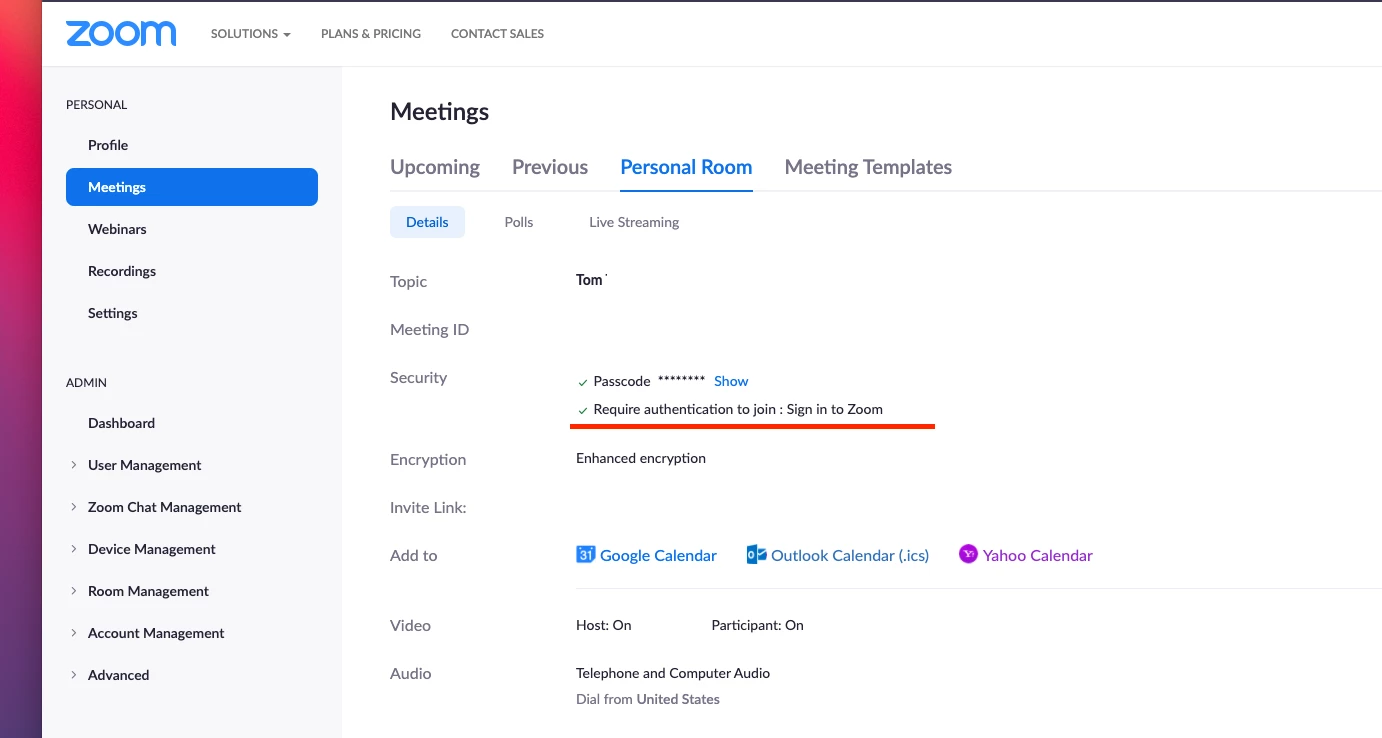Click the PERSONAL section header

tap(97, 104)
